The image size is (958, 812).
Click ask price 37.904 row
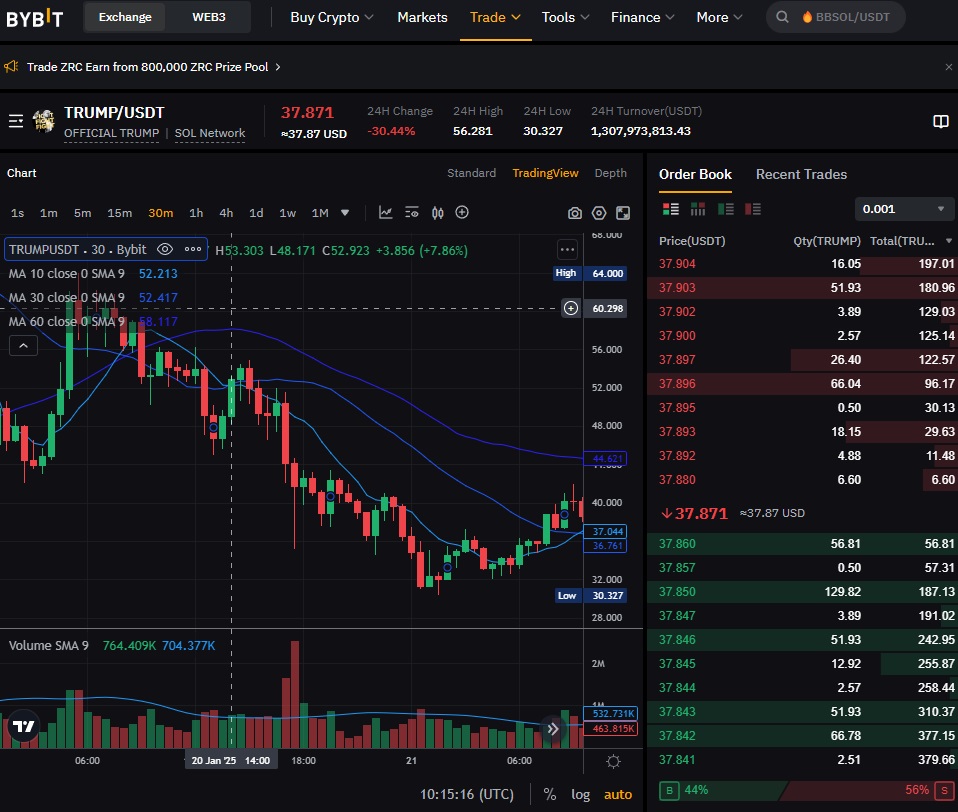coord(802,264)
